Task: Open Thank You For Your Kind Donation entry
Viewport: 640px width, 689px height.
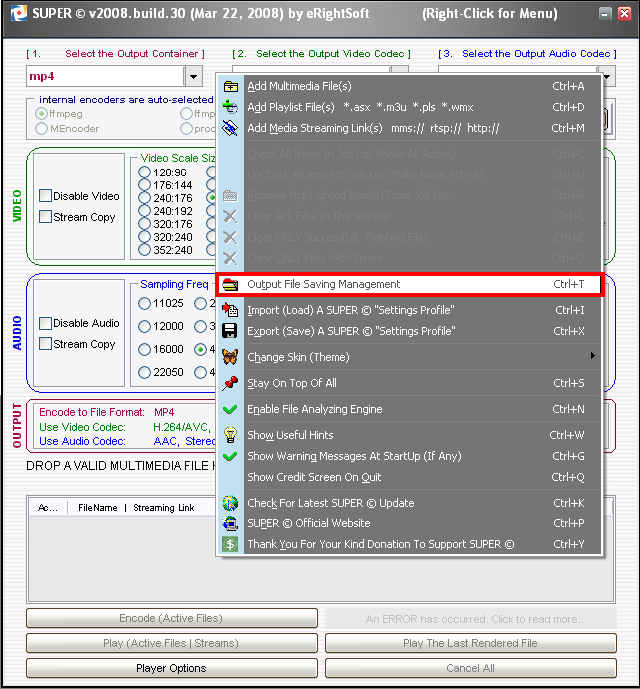Action: coord(409,544)
